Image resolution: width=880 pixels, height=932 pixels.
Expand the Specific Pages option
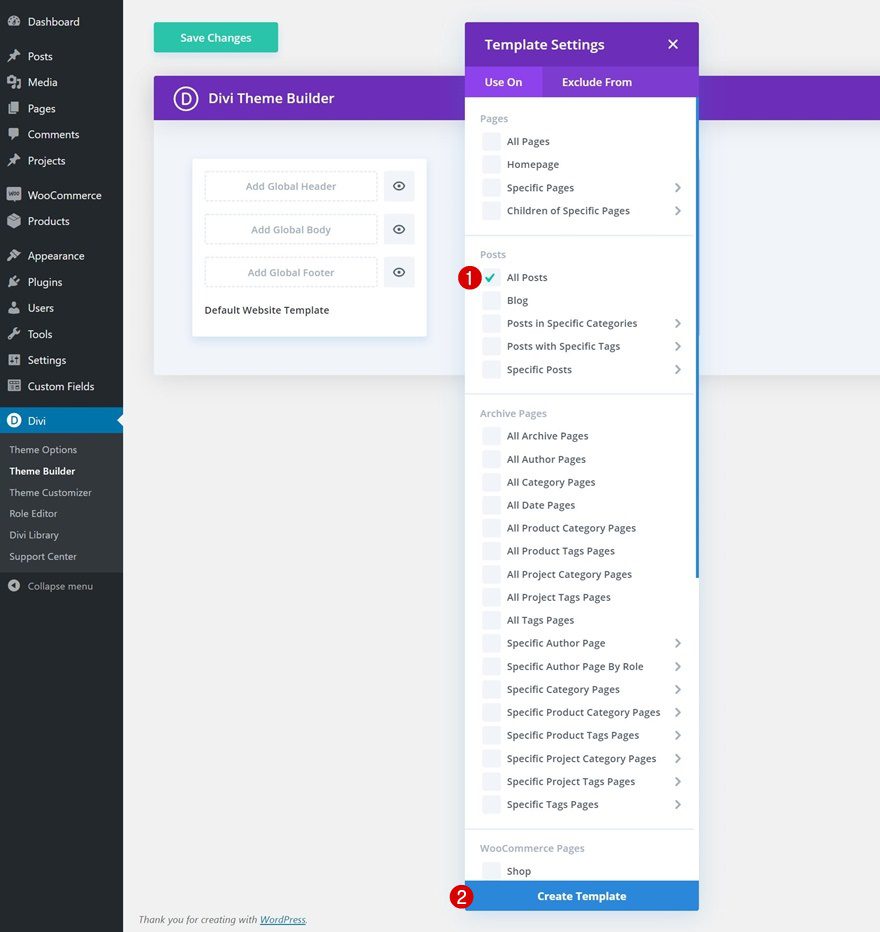click(679, 187)
